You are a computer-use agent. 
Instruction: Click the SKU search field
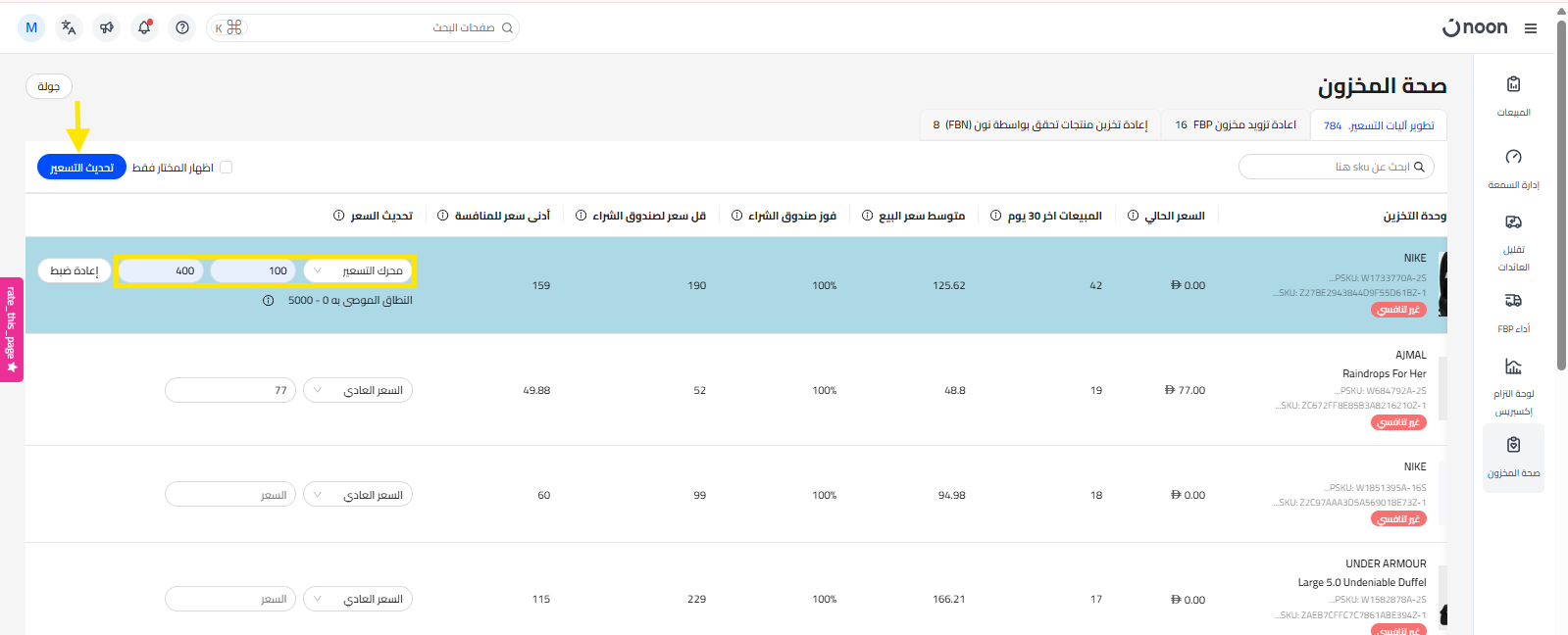click(x=1336, y=167)
